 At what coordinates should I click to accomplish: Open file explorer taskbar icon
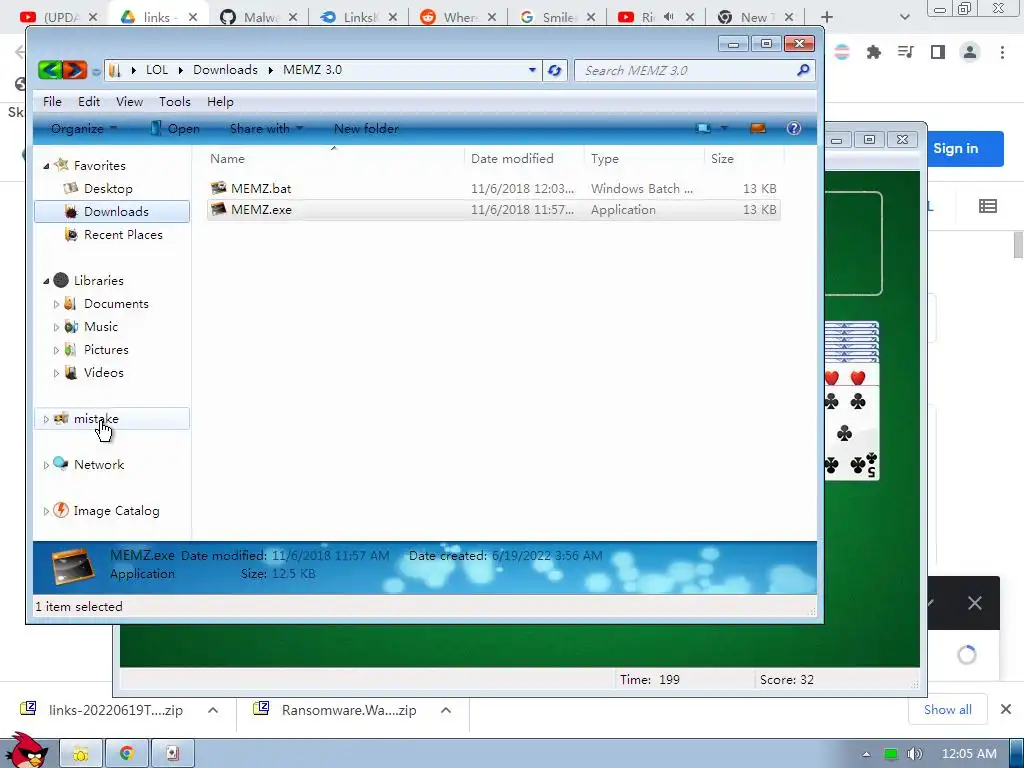tap(81, 754)
